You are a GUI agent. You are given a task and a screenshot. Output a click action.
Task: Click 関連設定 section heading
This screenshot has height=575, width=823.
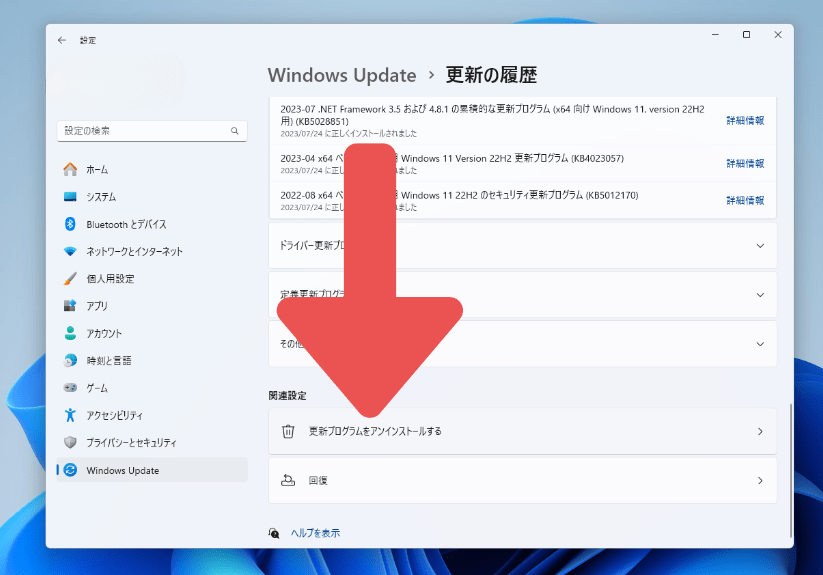tap(287, 396)
